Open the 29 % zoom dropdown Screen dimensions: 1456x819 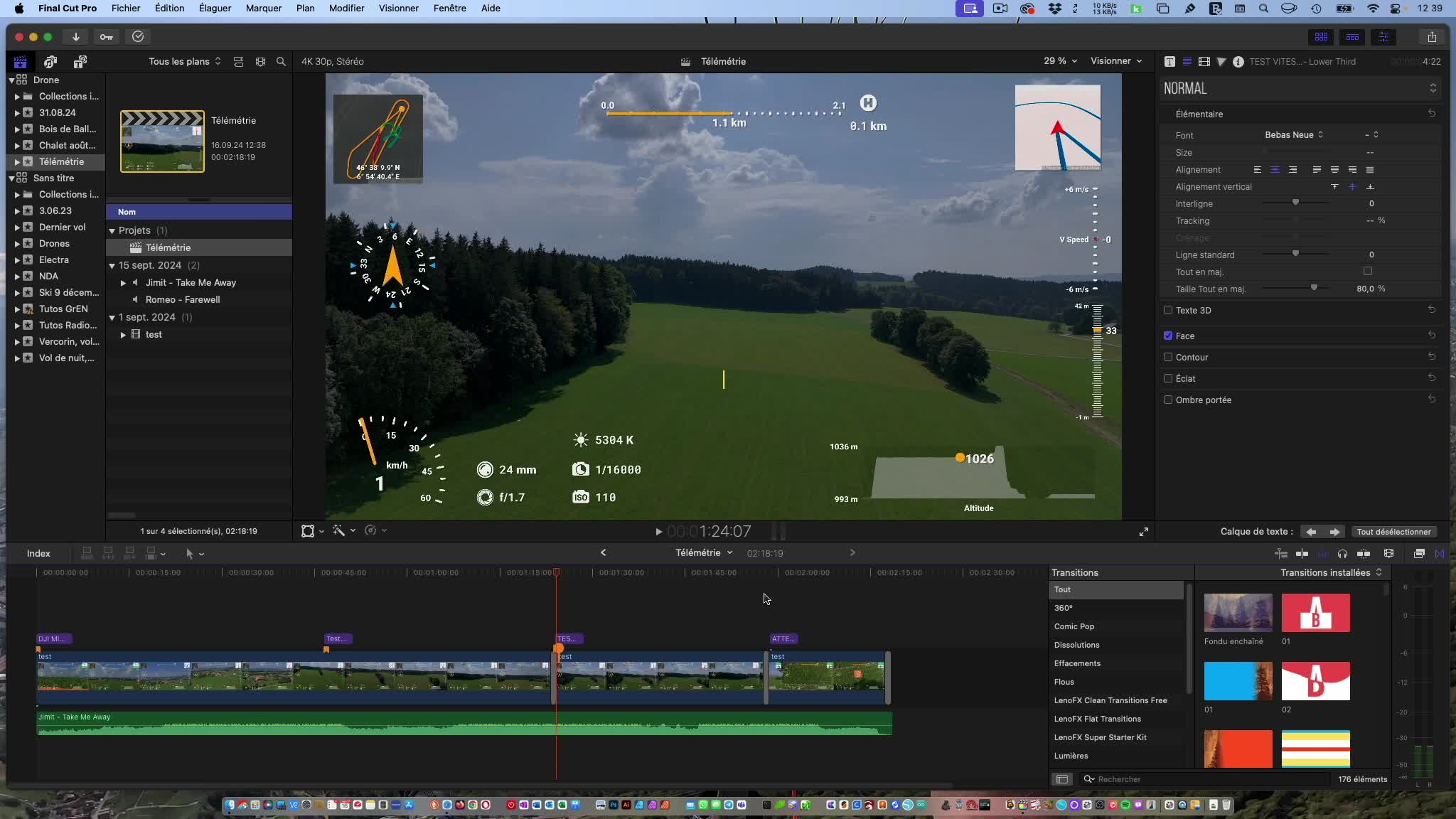pyautogui.click(x=1059, y=61)
